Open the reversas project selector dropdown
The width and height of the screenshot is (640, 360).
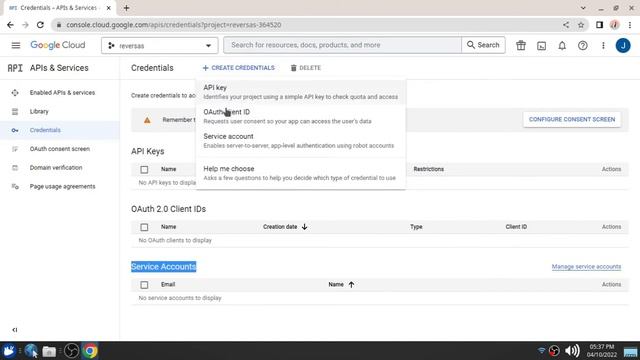coord(160,46)
